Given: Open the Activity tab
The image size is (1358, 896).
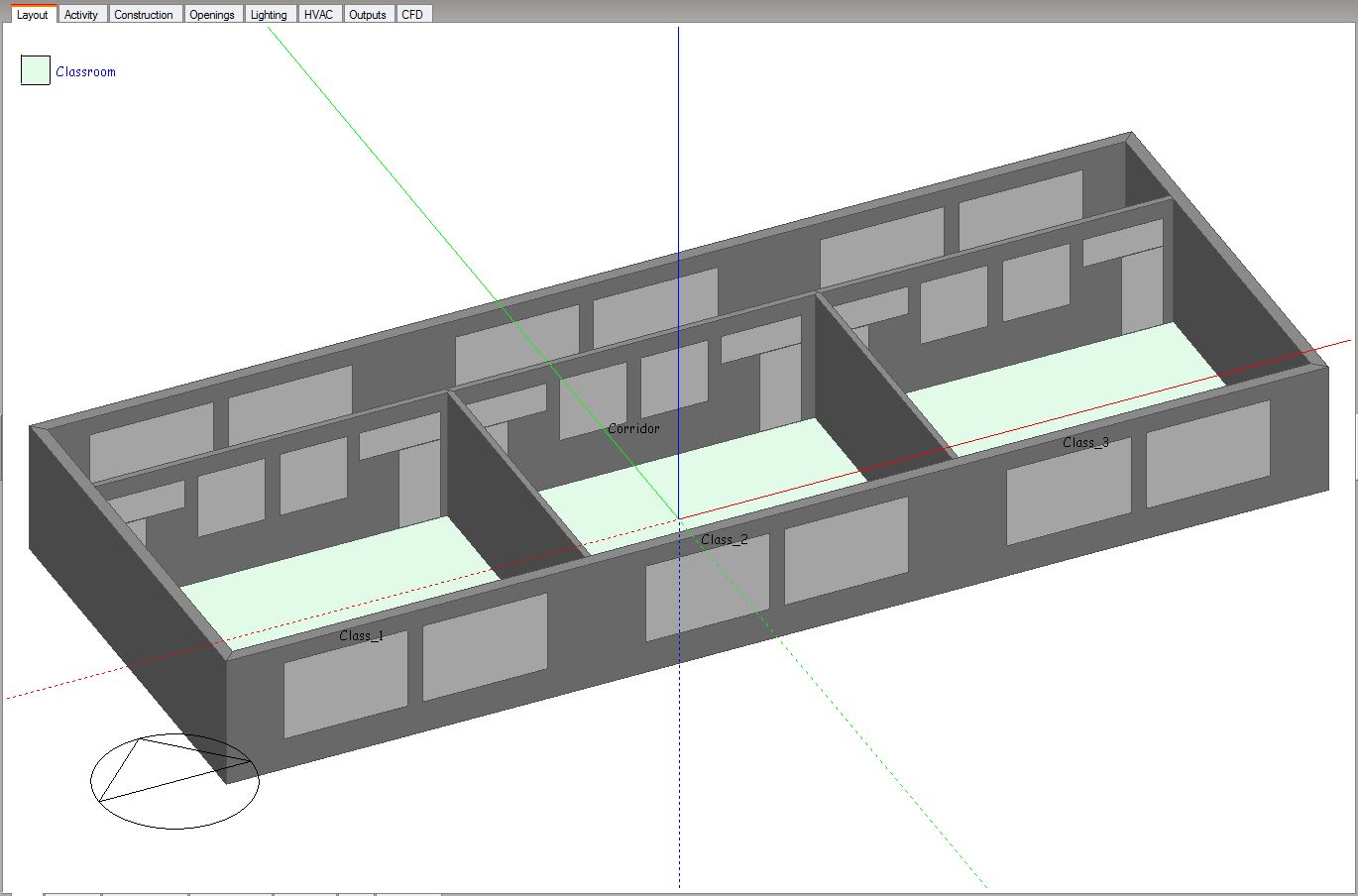Looking at the screenshot, I should [x=81, y=15].
